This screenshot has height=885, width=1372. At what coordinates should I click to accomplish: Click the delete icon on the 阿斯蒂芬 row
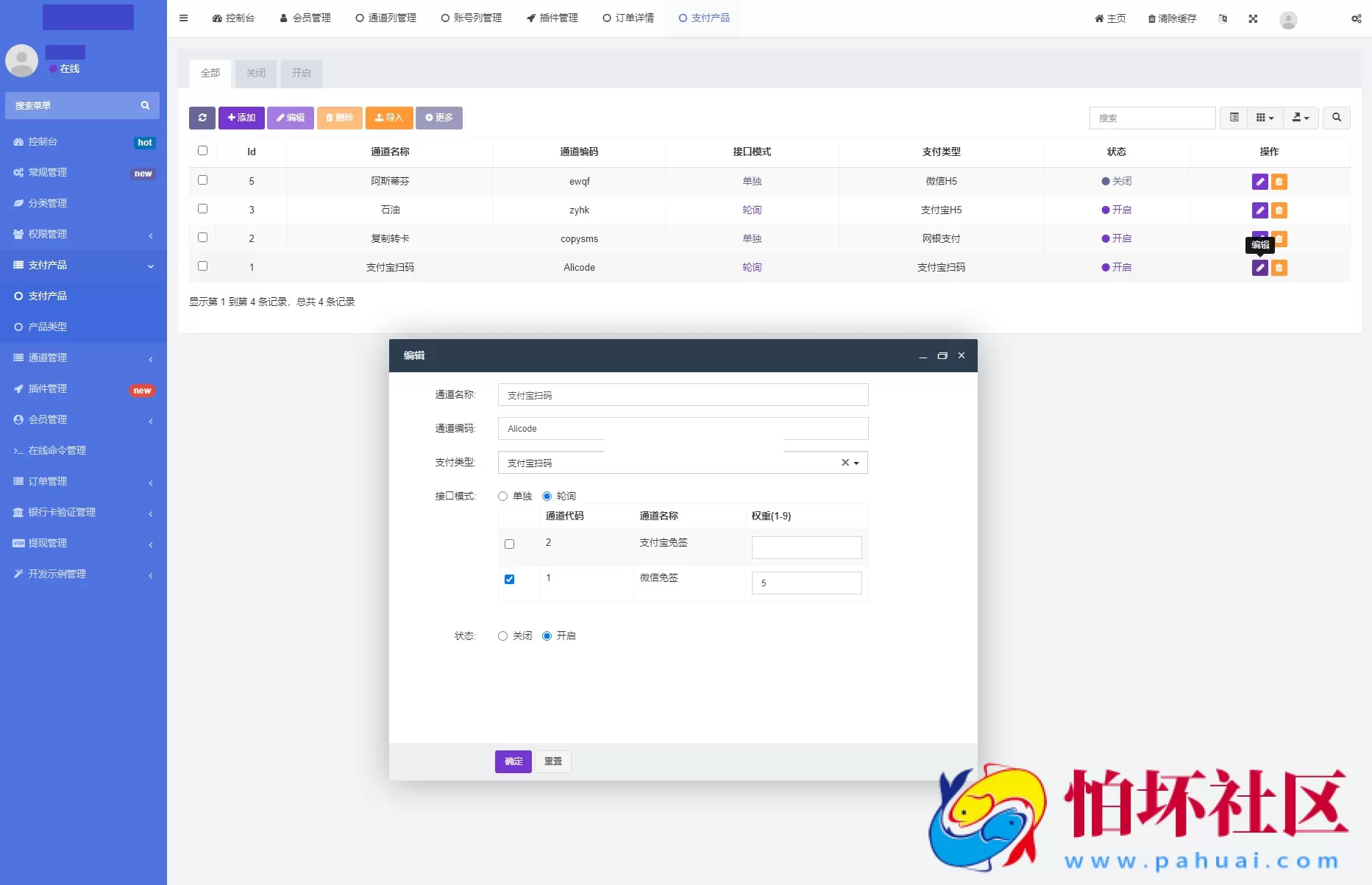1279,181
